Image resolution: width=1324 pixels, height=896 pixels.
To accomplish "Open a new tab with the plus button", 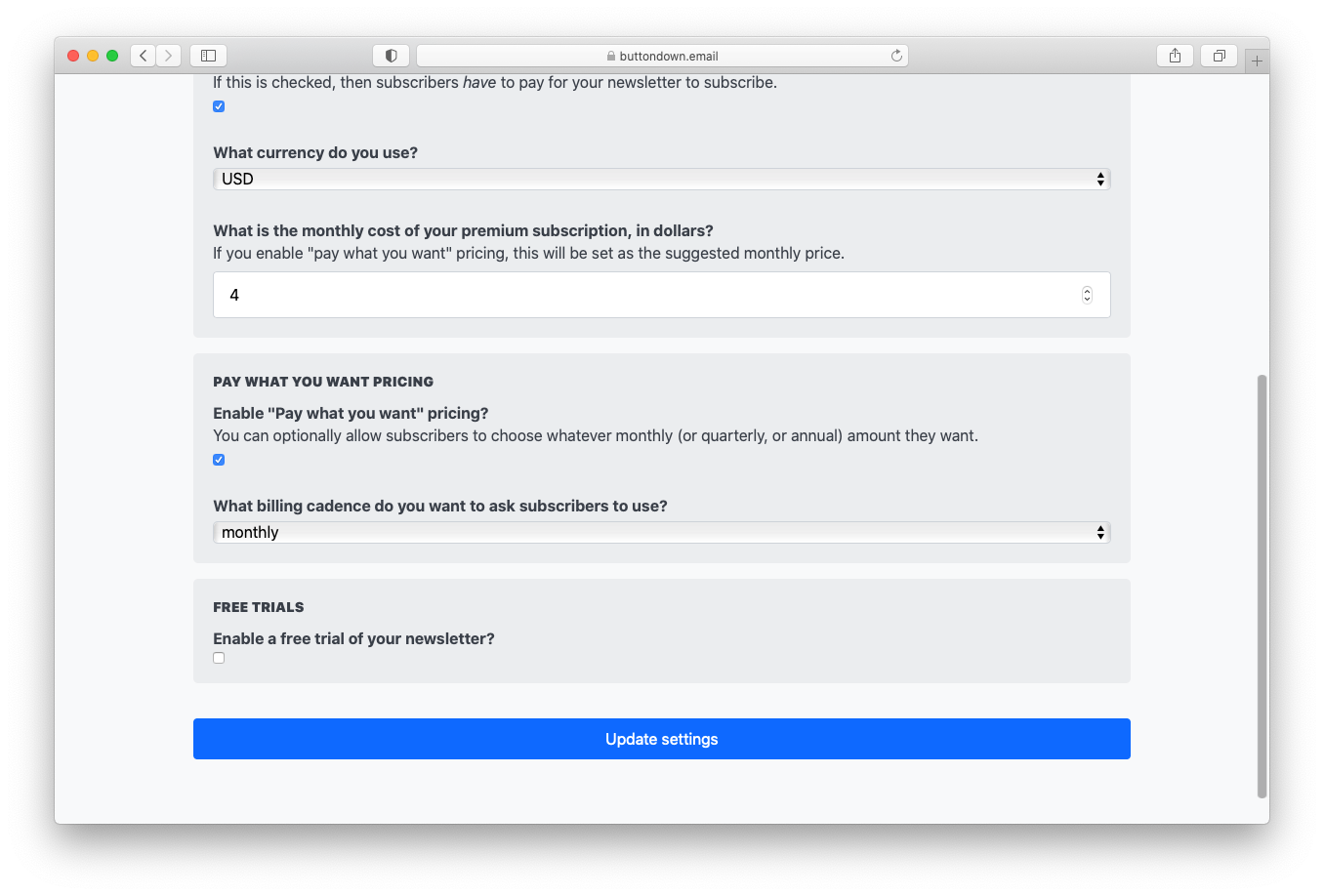I will click(x=1257, y=61).
